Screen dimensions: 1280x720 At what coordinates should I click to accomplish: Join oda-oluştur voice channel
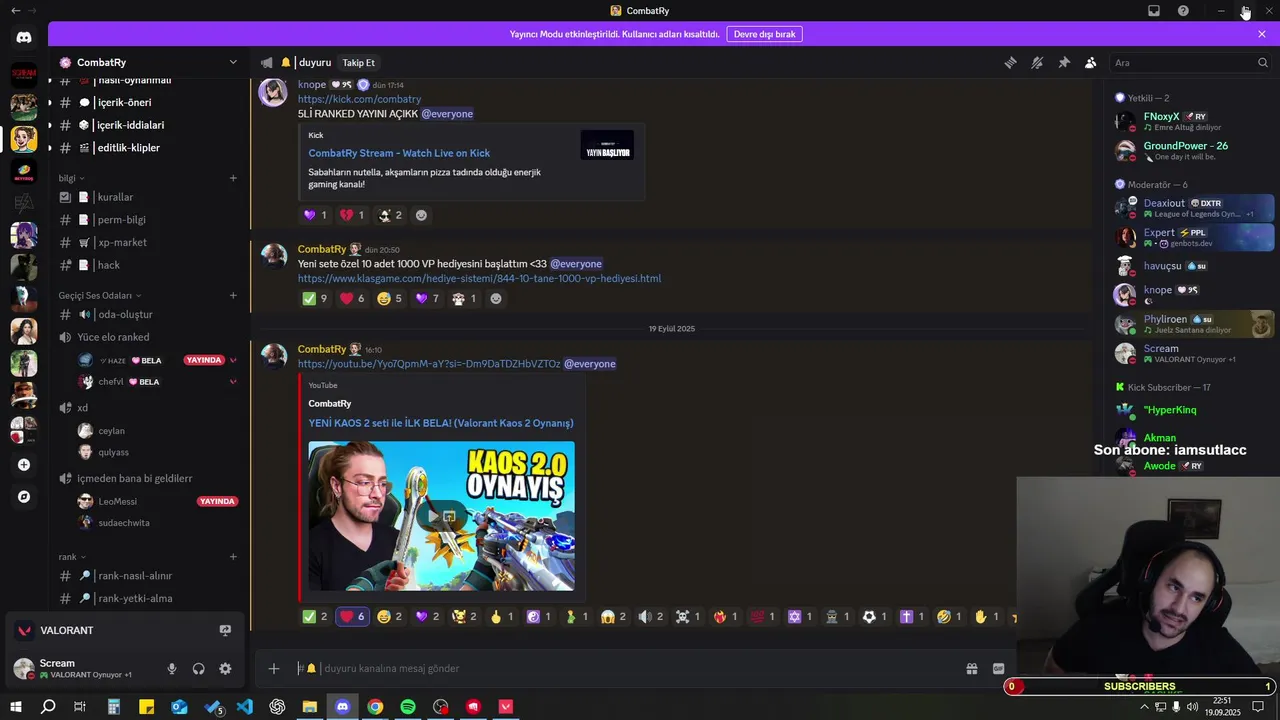(x=147, y=314)
